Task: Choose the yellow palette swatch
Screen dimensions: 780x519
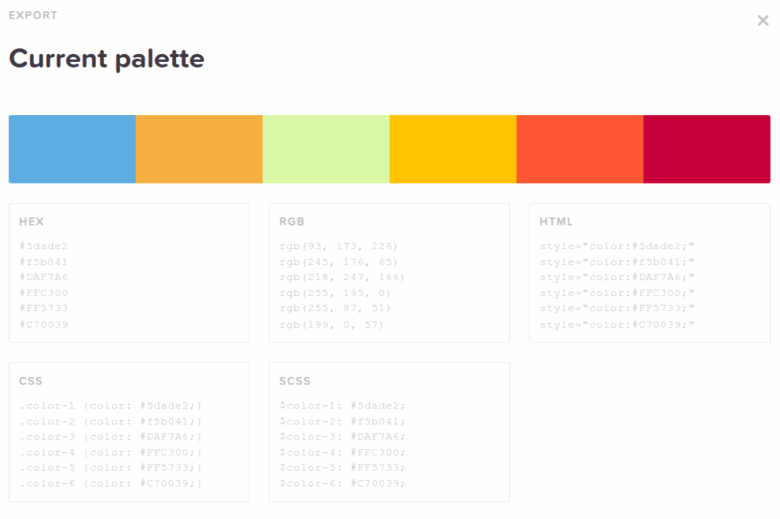Action: (453, 149)
